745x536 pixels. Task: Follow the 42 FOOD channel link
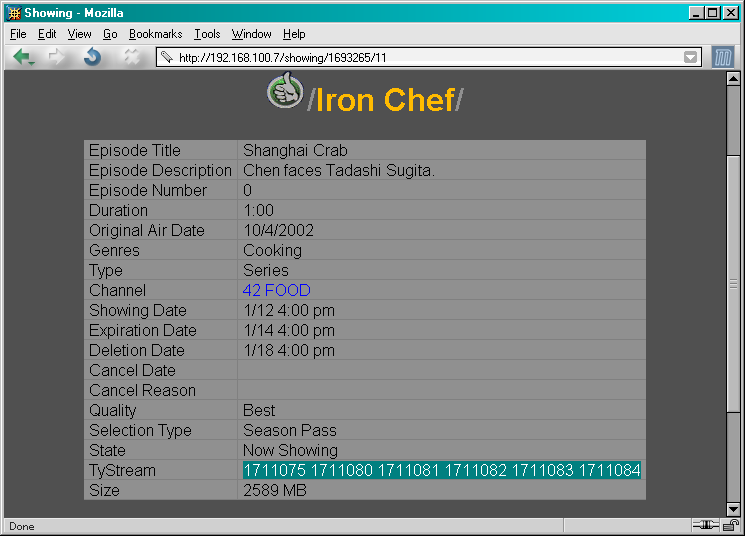276,290
